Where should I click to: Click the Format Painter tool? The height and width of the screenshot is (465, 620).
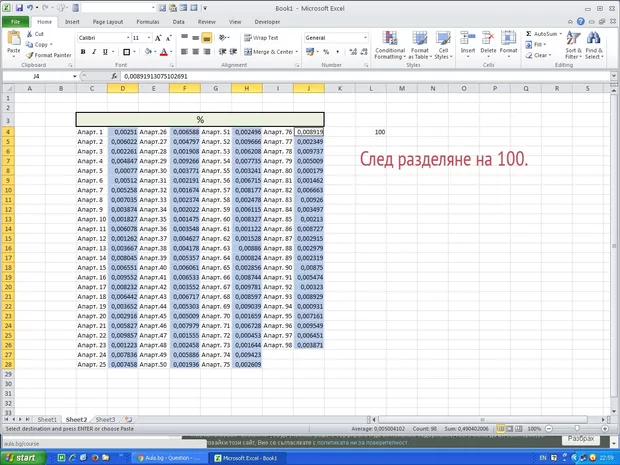[49, 55]
